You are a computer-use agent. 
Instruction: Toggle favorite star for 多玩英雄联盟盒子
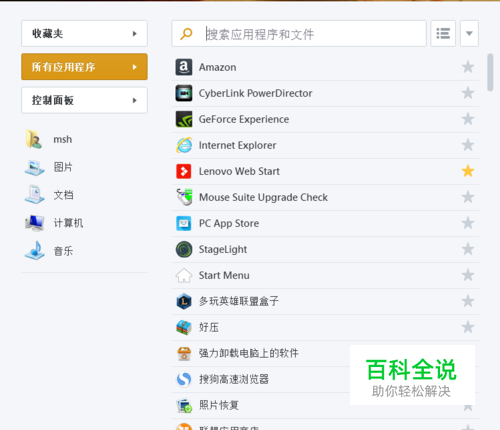click(x=468, y=301)
